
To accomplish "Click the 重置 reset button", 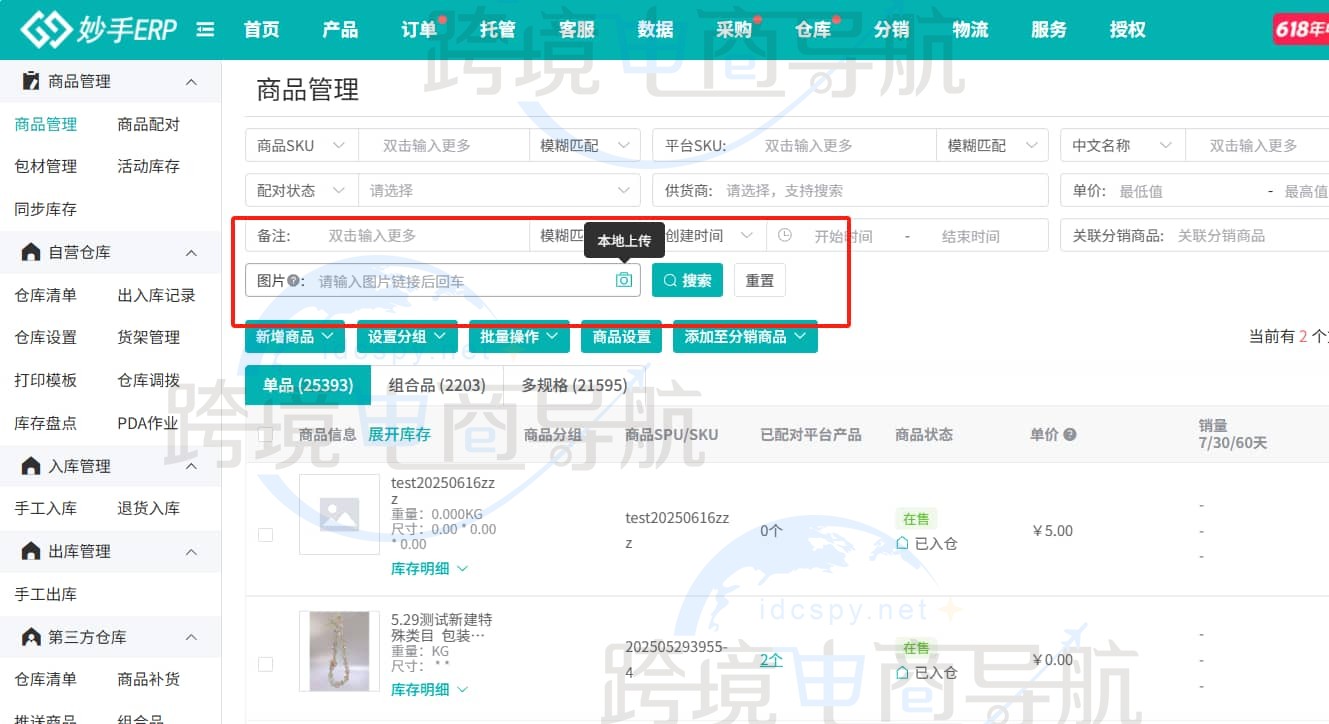I will tap(759, 280).
